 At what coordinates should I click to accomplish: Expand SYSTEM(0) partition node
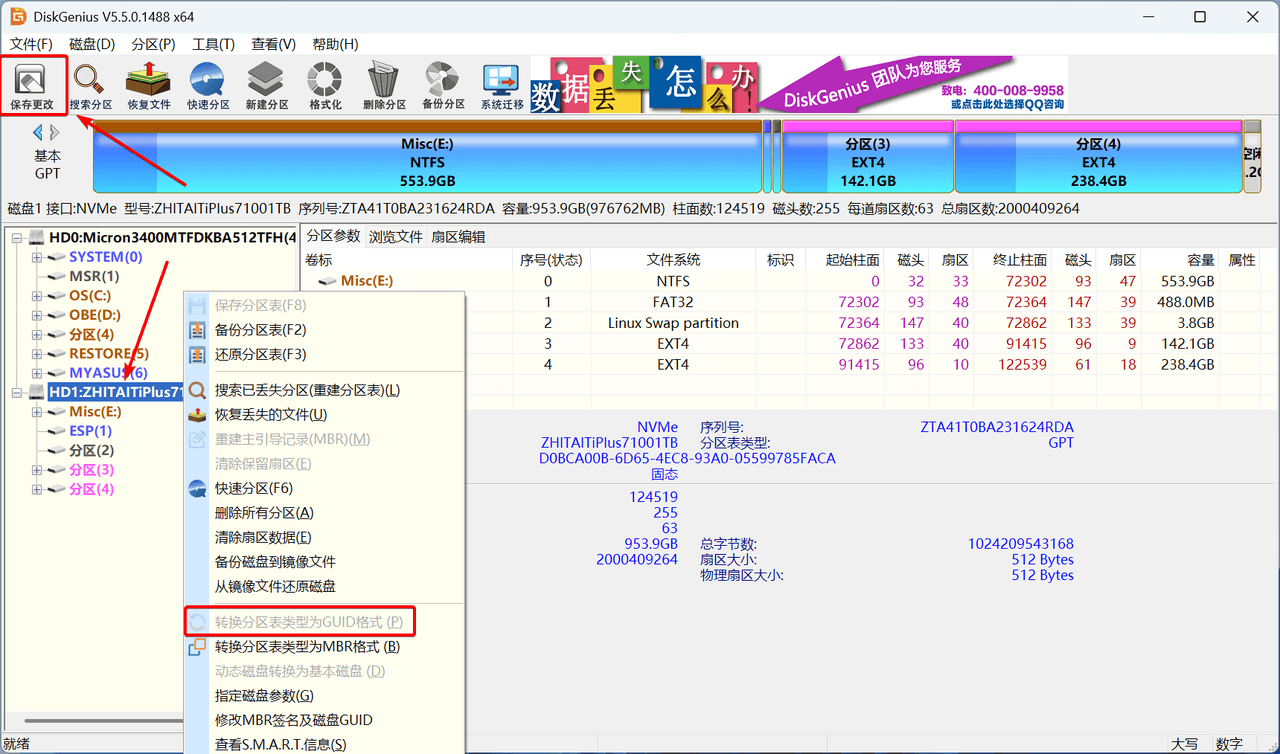(x=37, y=257)
